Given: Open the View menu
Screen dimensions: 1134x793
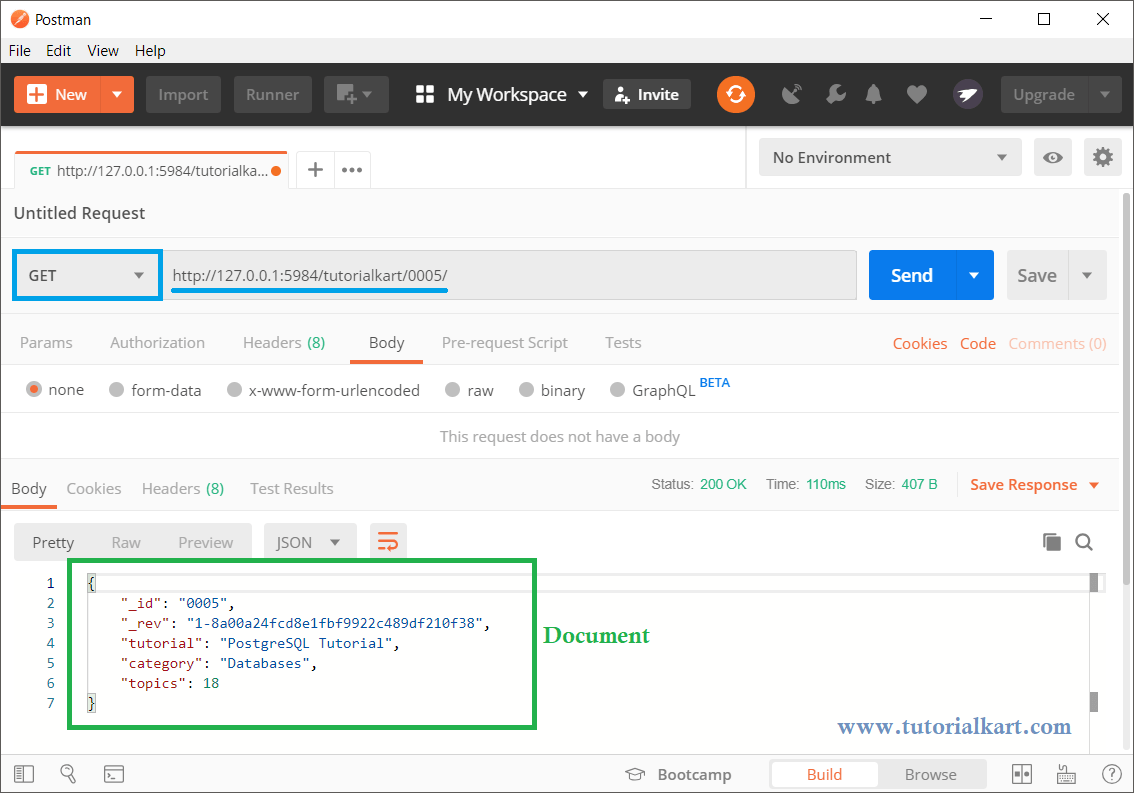Looking at the screenshot, I should [x=103, y=50].
